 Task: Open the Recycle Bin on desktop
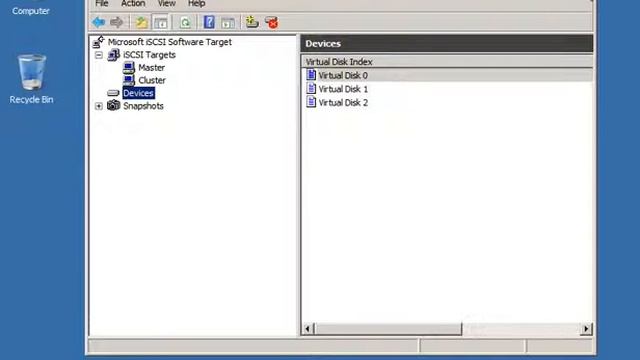[x=31, y=72]
